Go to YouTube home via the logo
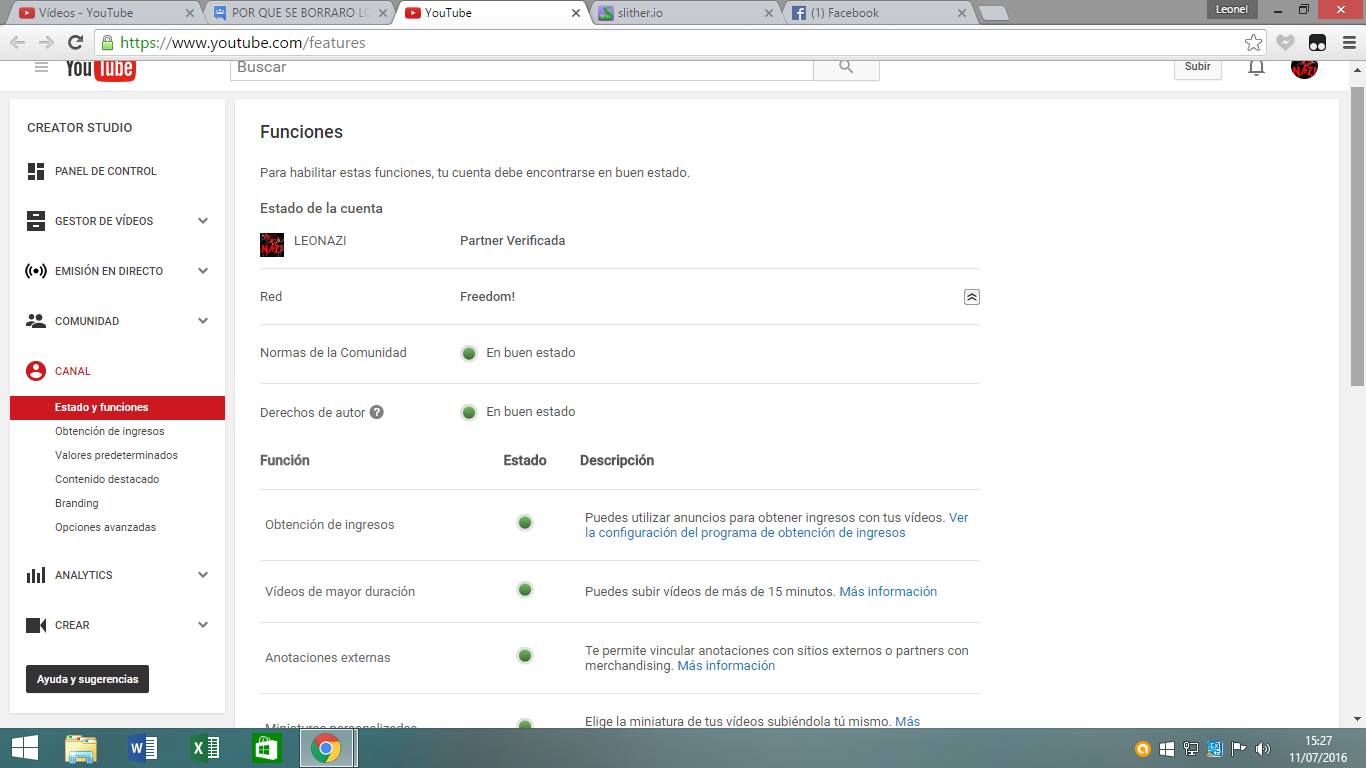The height and width of the screenshot is (768, 1366). pyautogui.click(x=100, y=69)
